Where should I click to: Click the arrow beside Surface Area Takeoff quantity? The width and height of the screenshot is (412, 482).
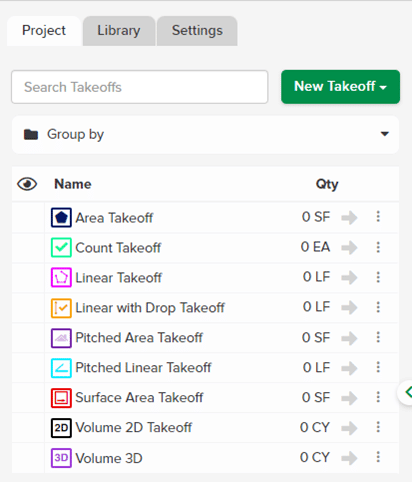(x=349, y=398)
